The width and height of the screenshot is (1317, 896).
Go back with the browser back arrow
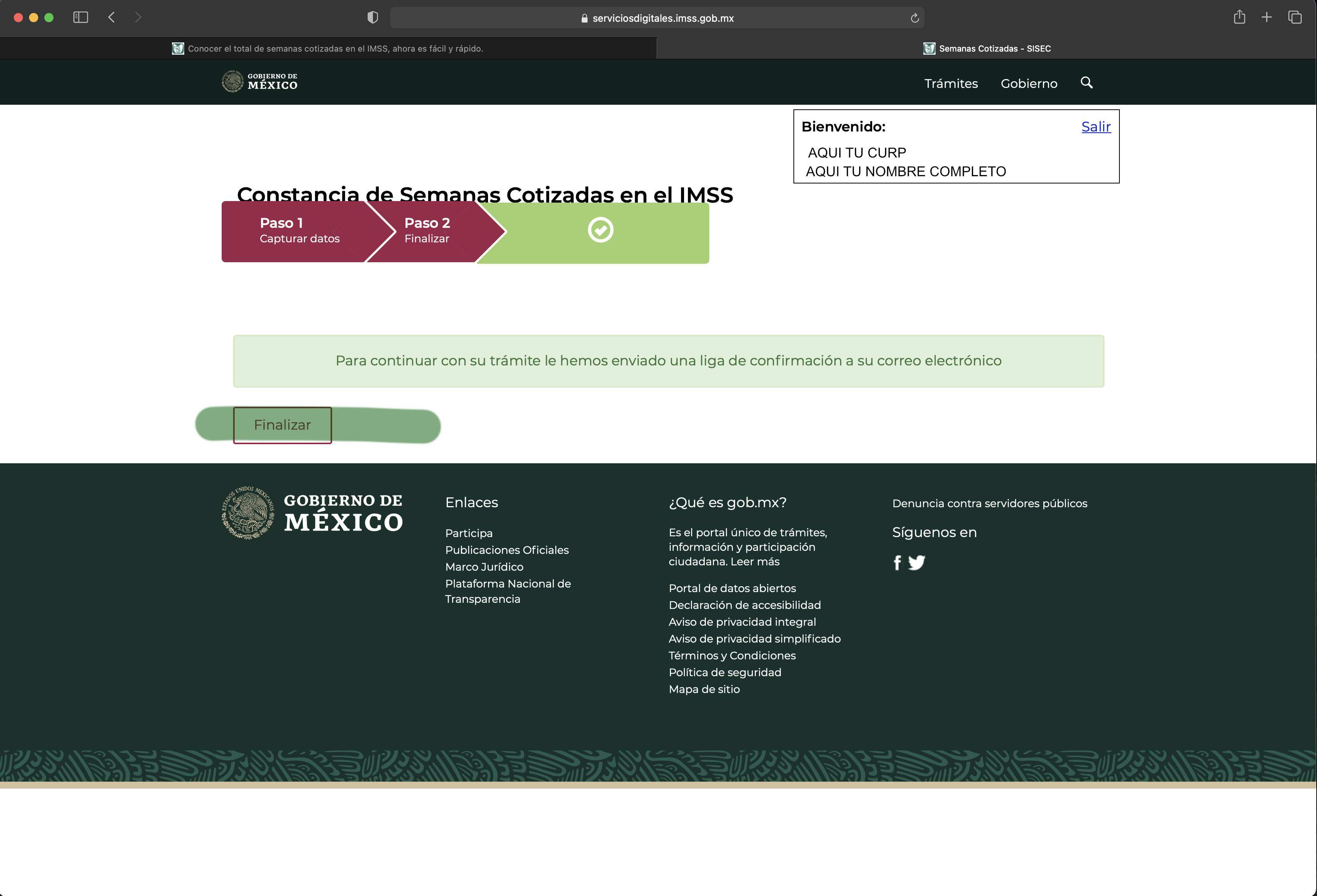click(112, 18)
